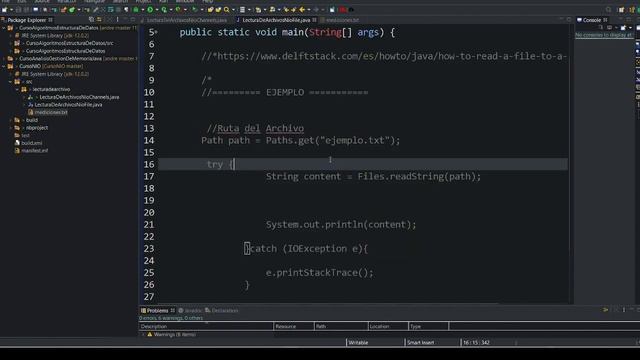Image resolution: width=640 pixels, height=360 pixels.
Task: Click the delftstack URL comment on line 7
Action: coord(384,56)
